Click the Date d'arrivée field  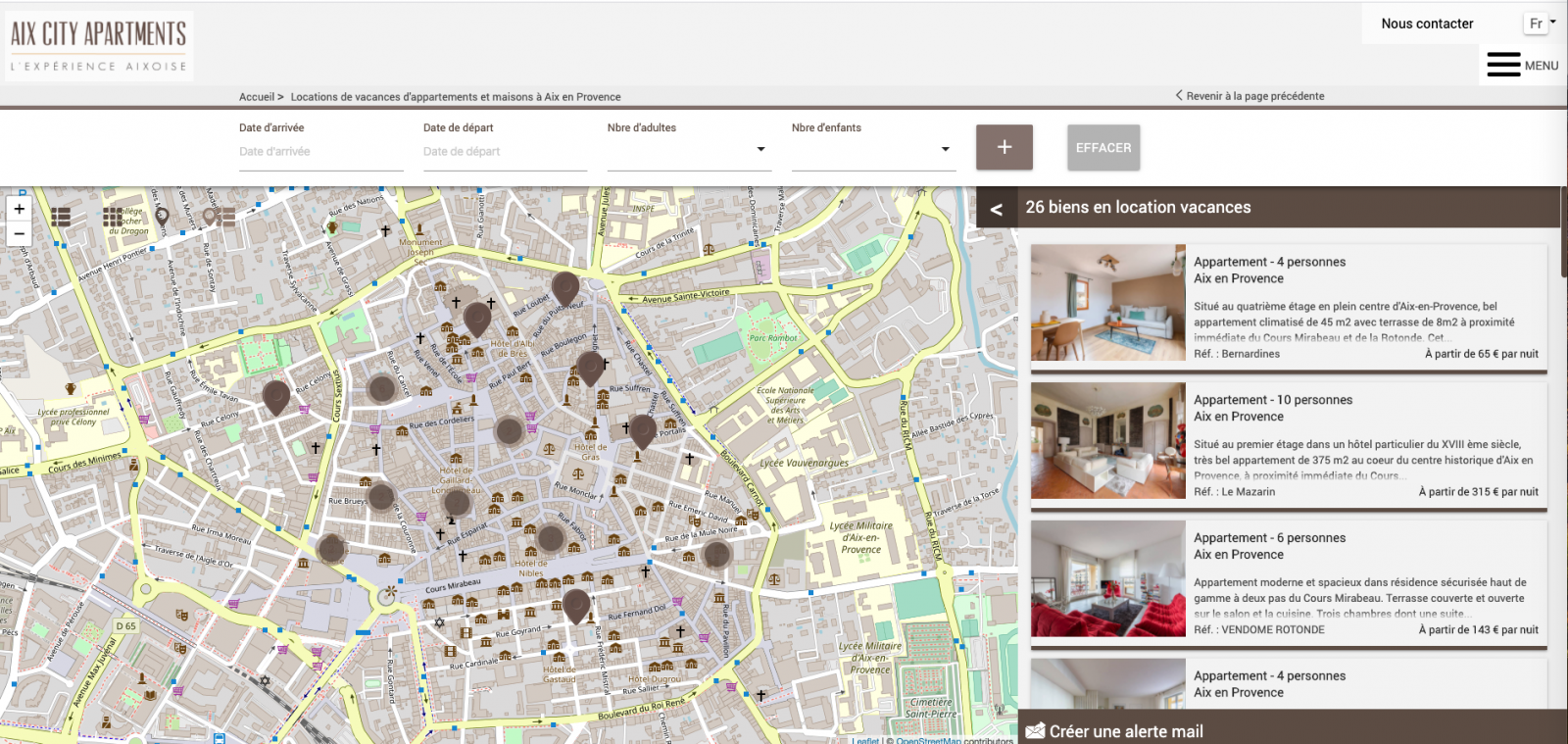tap(321, 152)
